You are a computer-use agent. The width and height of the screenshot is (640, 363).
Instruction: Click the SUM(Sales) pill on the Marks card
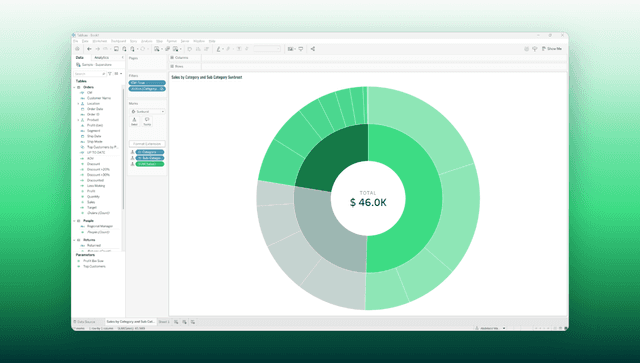point(150,164)
